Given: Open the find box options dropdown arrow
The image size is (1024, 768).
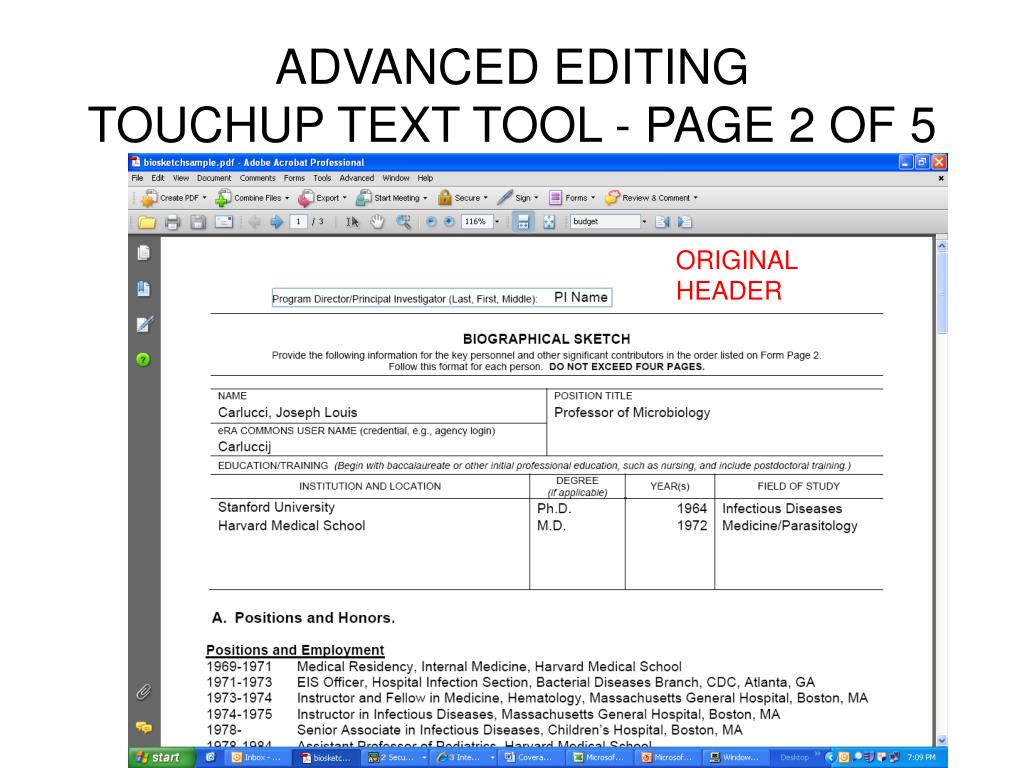Looking at the screenshot, I should coord(644,222).
